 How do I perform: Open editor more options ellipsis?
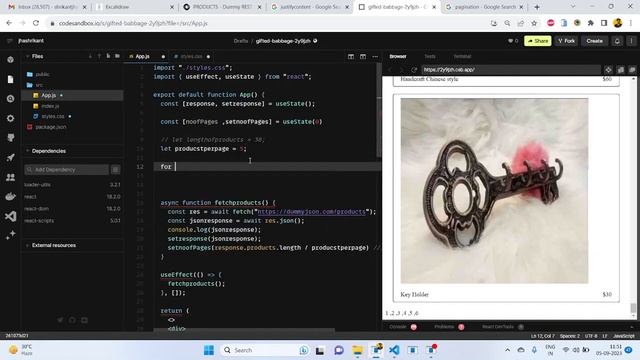coord(375,56)
